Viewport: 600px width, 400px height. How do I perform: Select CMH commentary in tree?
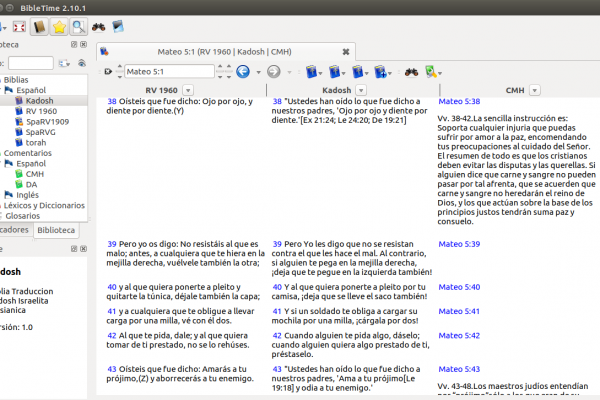(x=35, y=174)
